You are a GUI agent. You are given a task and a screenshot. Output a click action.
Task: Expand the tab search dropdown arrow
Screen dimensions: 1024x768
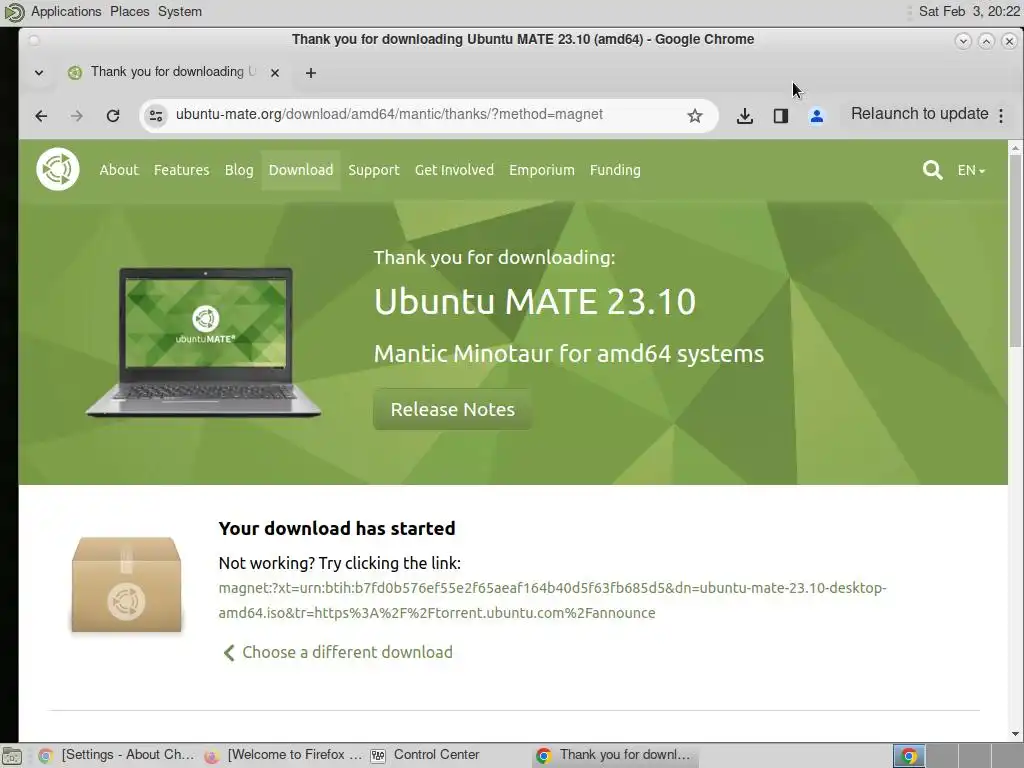(x=39, y=72)
